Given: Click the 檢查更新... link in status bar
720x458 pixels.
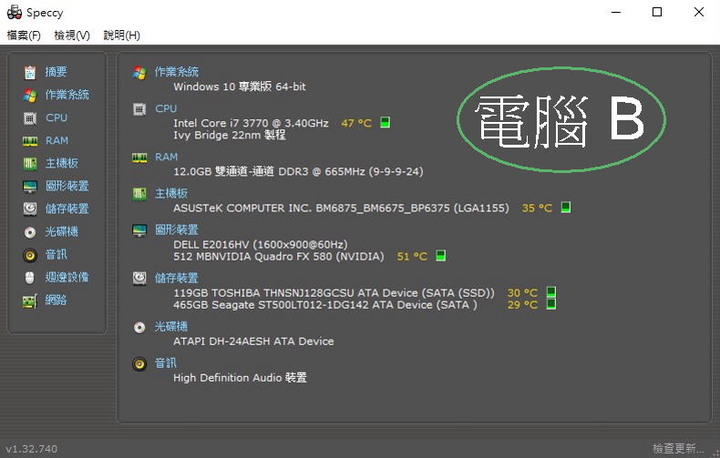Looking at the screenshot, I should coord(678,448).
